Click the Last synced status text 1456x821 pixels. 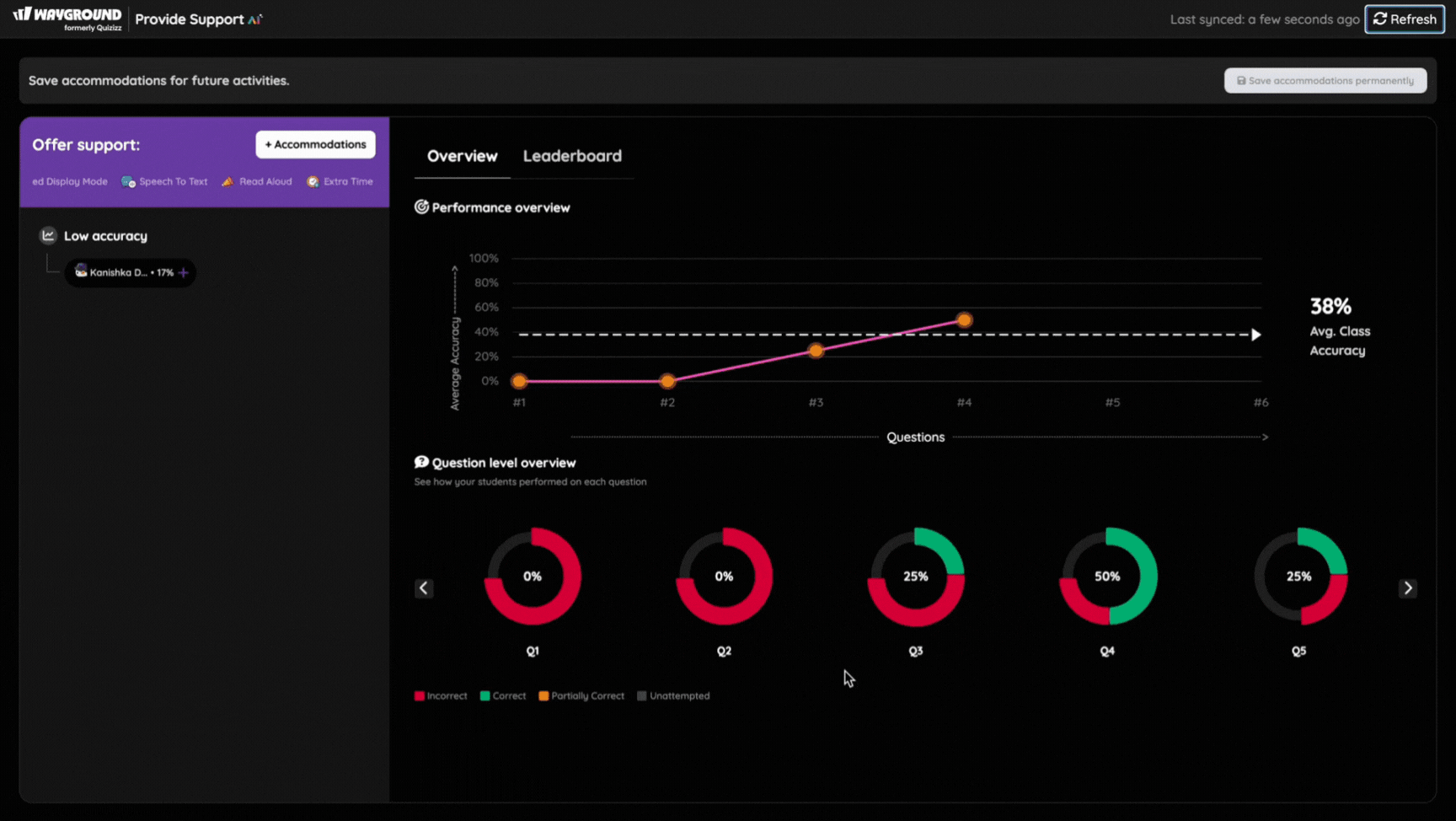pos(1265,19)
